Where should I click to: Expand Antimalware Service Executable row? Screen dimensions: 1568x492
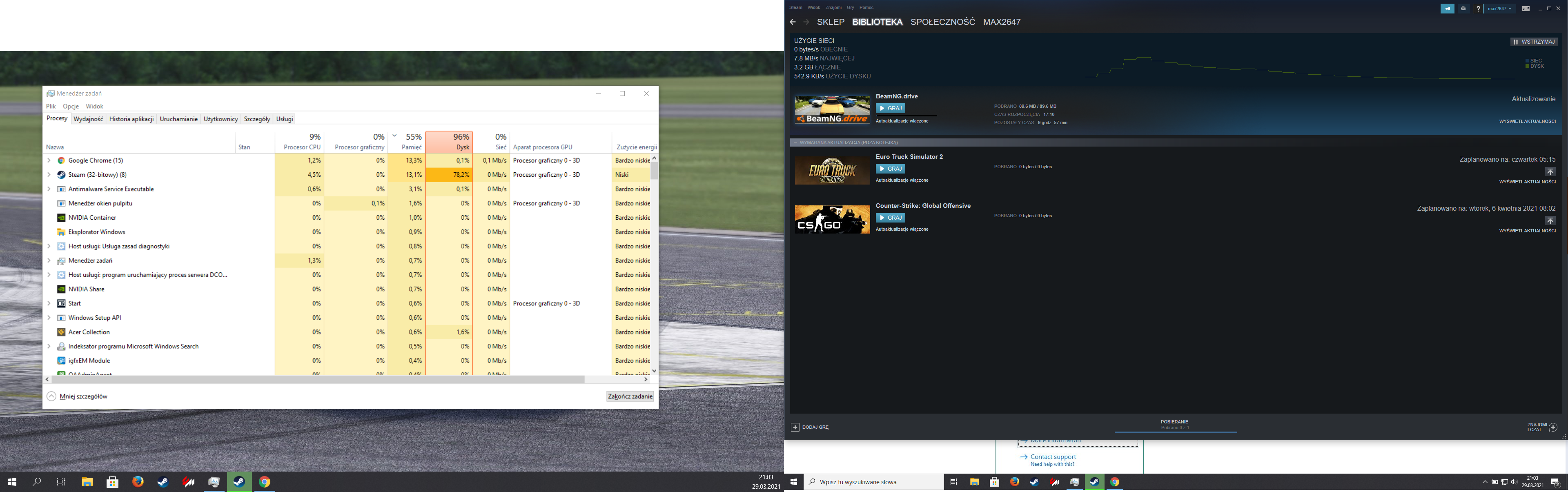click(49, 189)
